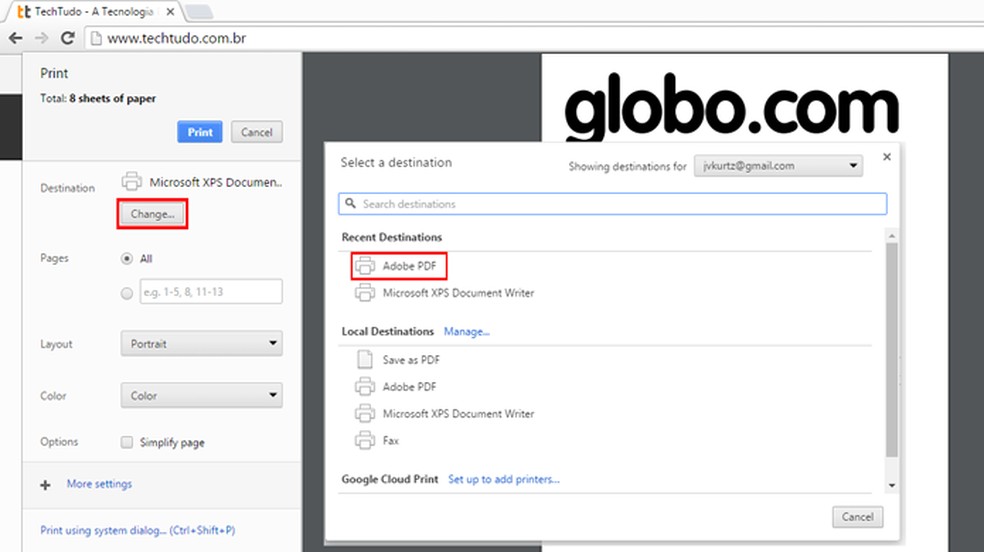Image resolution: width=984 pixels, height=552 pixels.
Task: Click the address bar URL
Action: (x=176, y=38)
